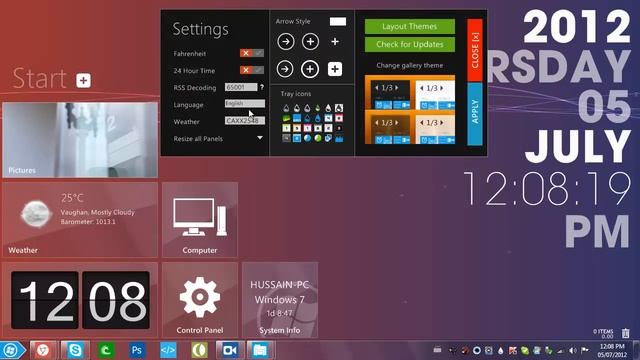
Task: Click the volume speaker tray icon
Action: click(x=573, y=350)
